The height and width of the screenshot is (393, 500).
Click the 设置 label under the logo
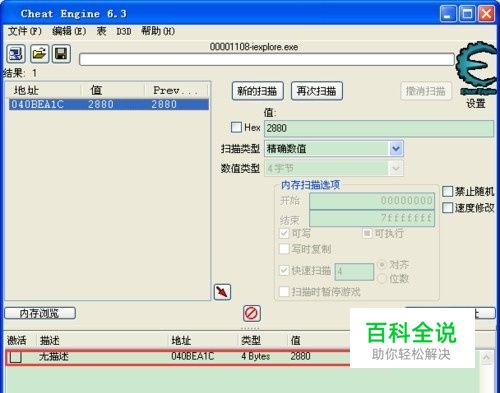[476, 104]
